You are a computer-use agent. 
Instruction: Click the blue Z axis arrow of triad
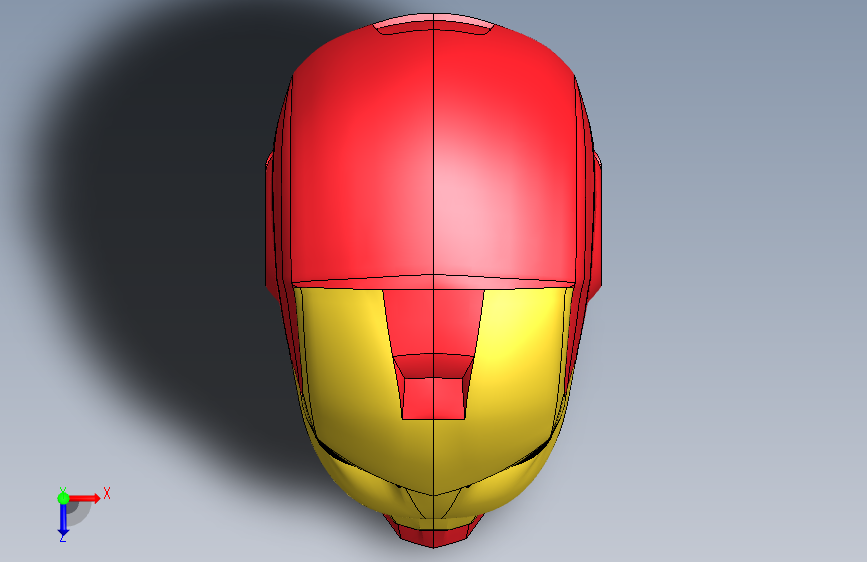pyautogui.click(x=63, y=521)
